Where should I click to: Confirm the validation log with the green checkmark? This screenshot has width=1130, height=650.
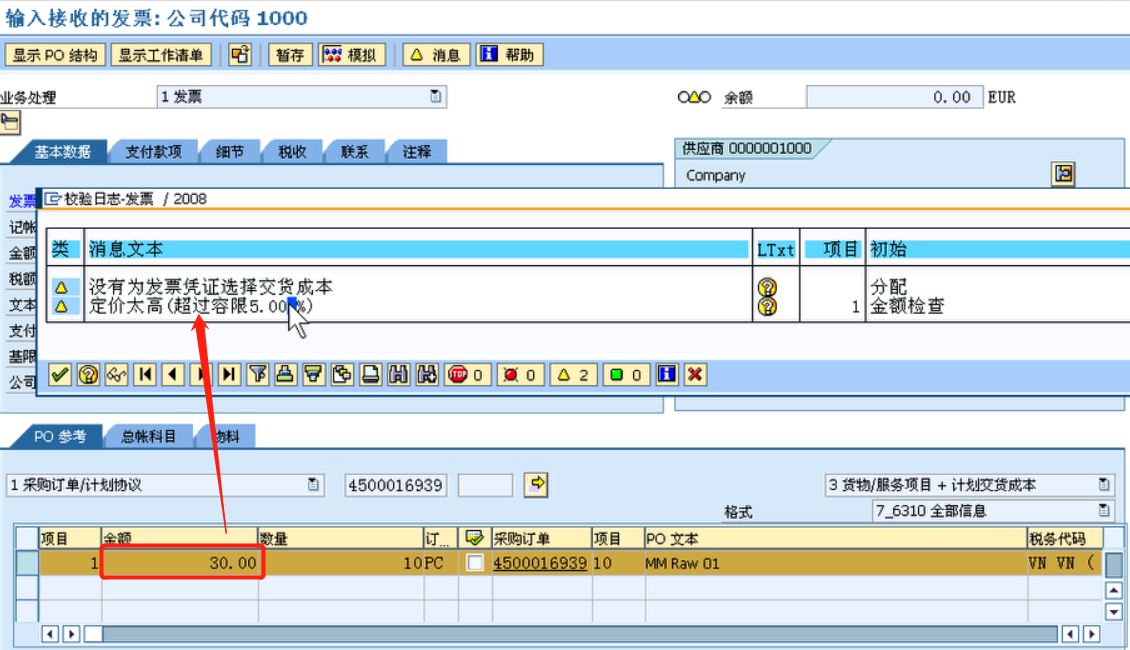58,374
